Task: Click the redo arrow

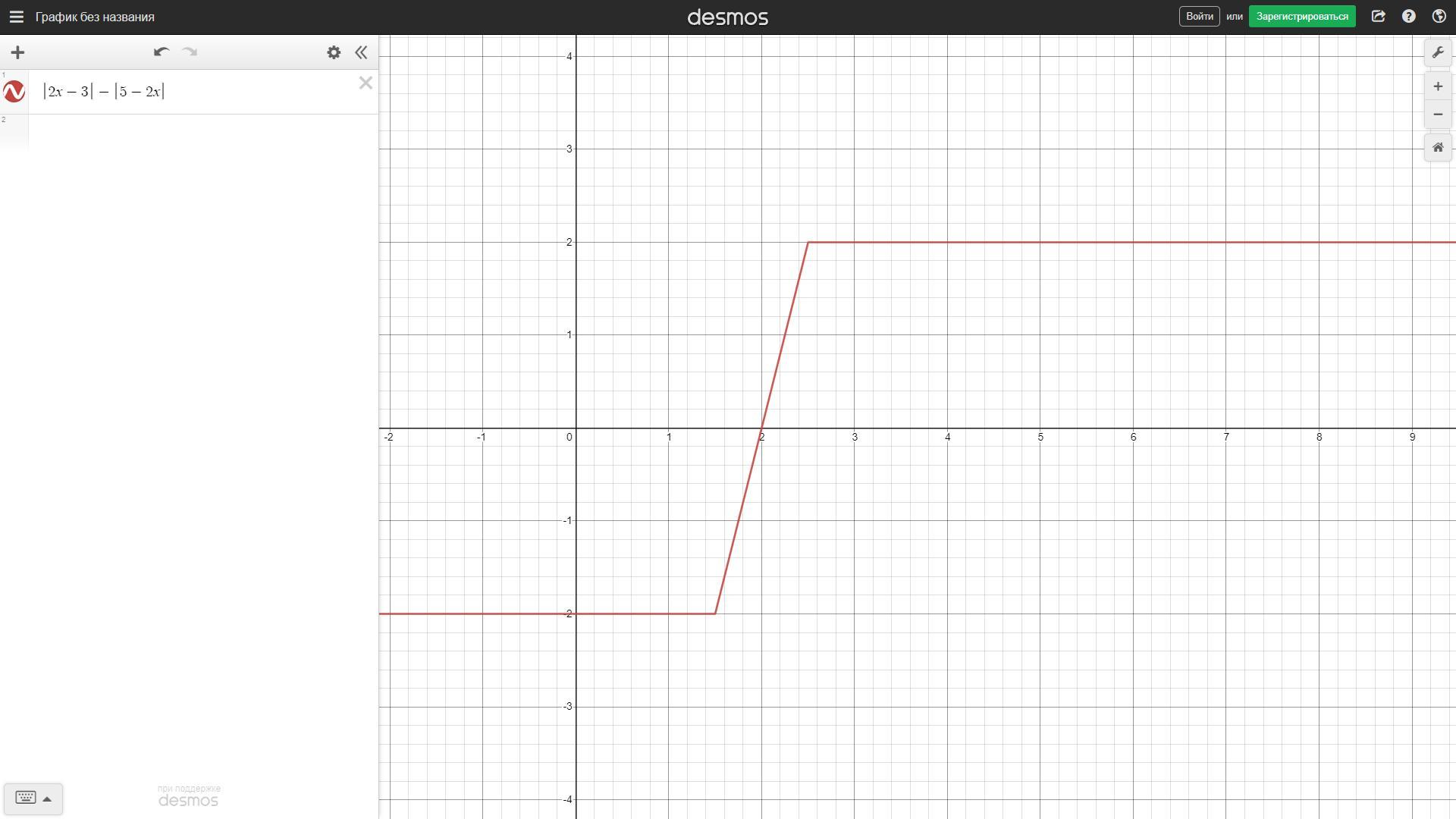Action: (x=190, y=52)
